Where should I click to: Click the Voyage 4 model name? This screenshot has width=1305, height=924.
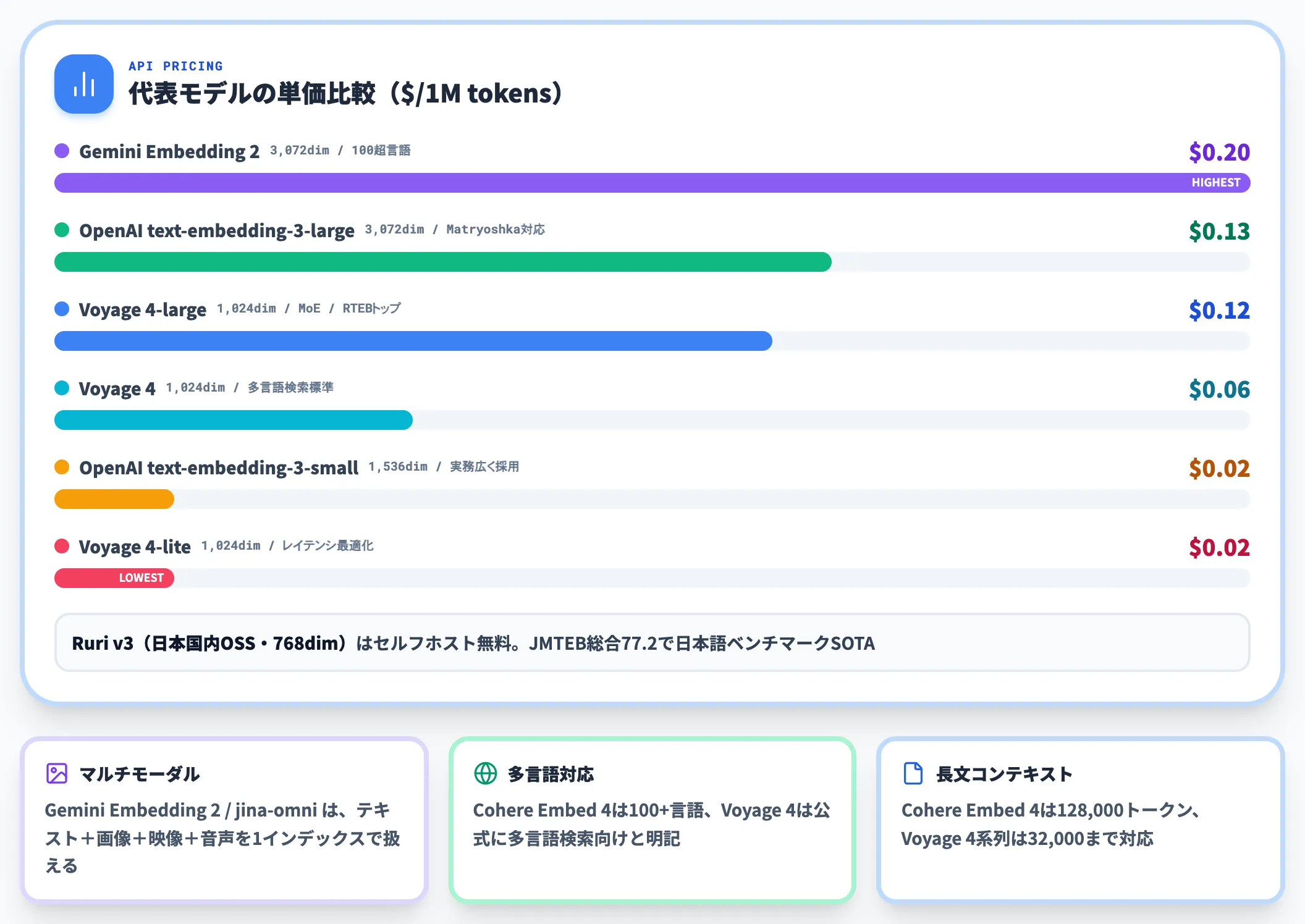click(117, 388)
